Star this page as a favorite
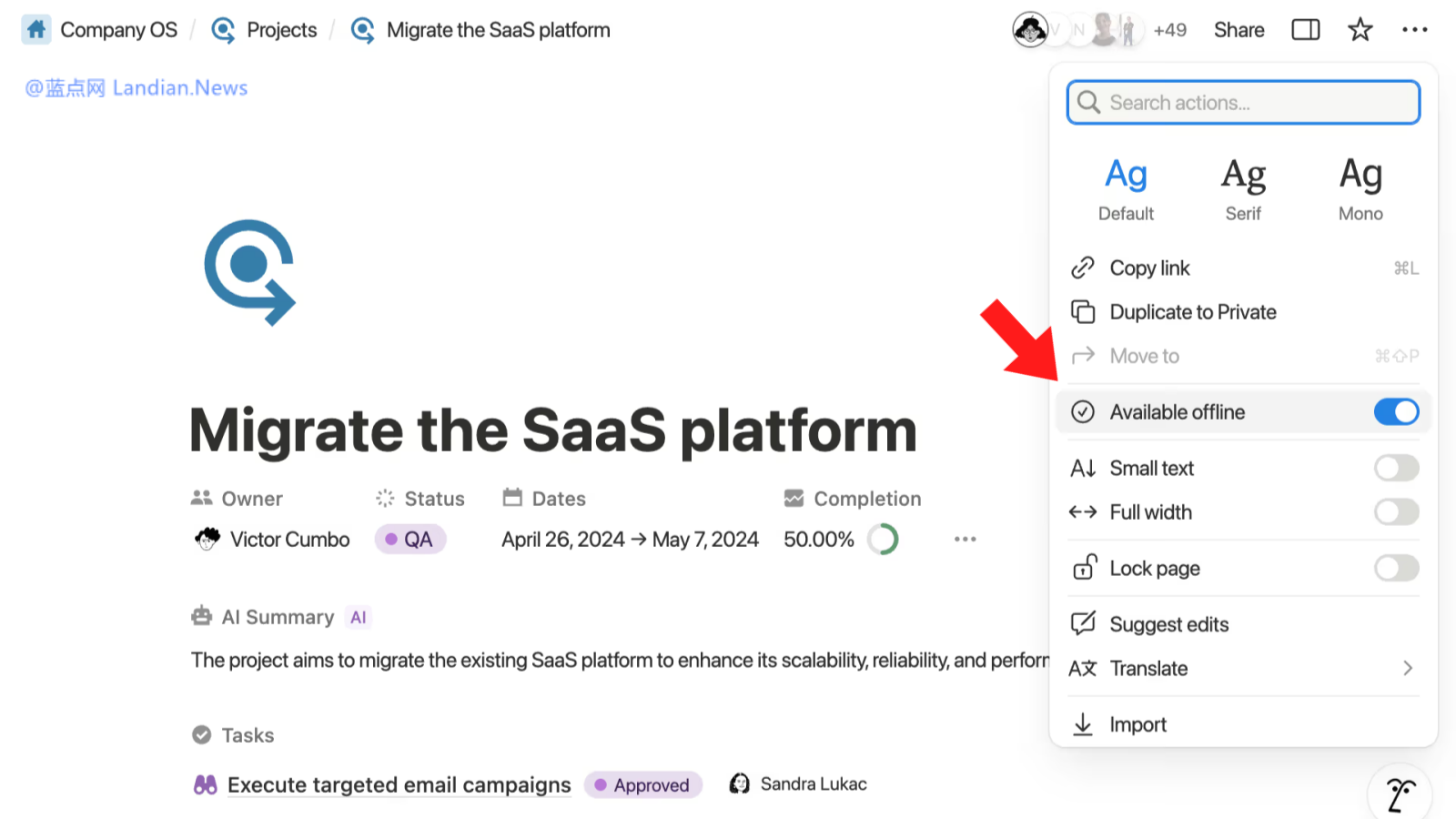Screen dimensions: 1456x819 tap(1360, 30)
